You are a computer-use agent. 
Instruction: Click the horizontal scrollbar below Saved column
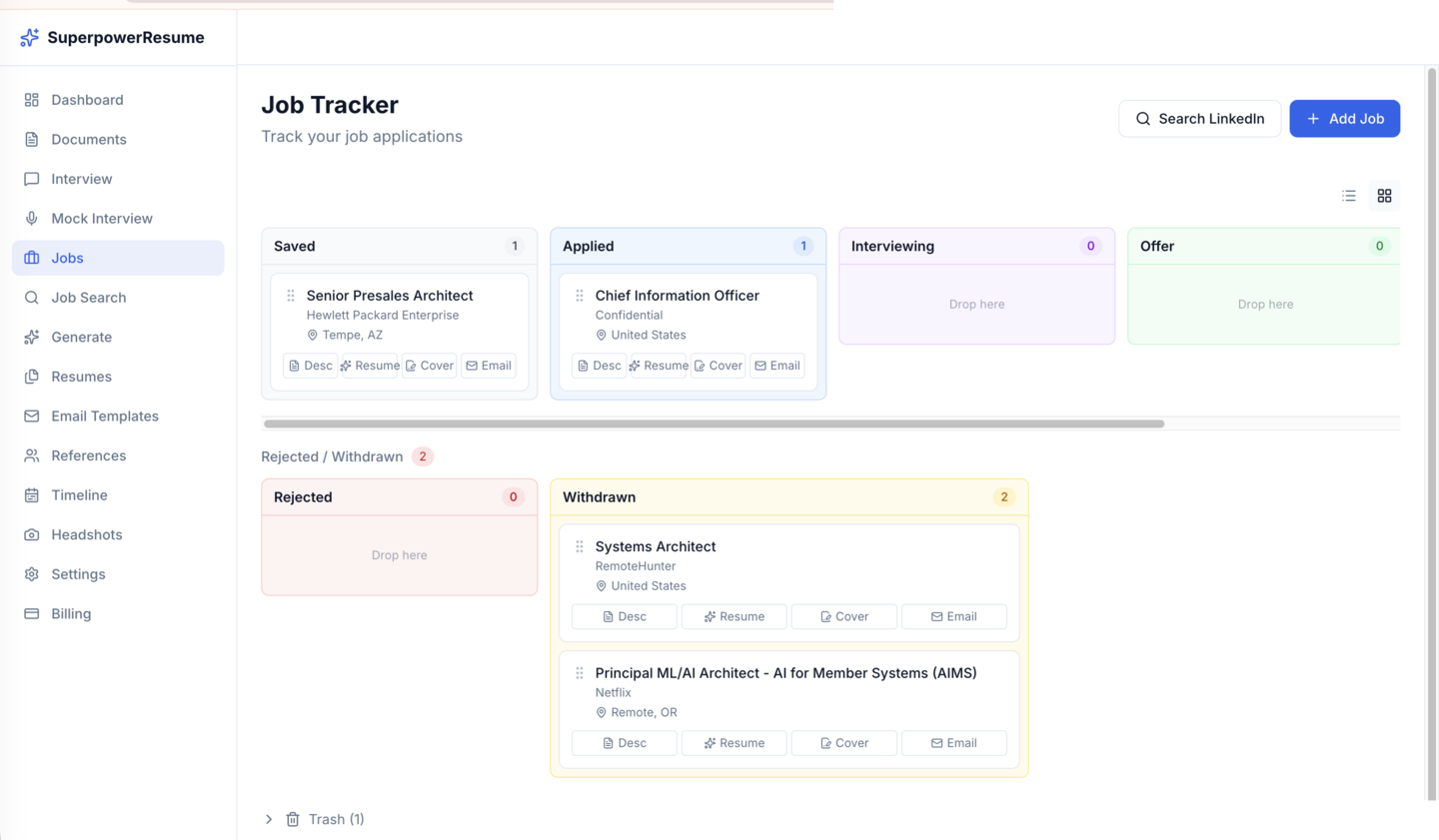[712, 423]
